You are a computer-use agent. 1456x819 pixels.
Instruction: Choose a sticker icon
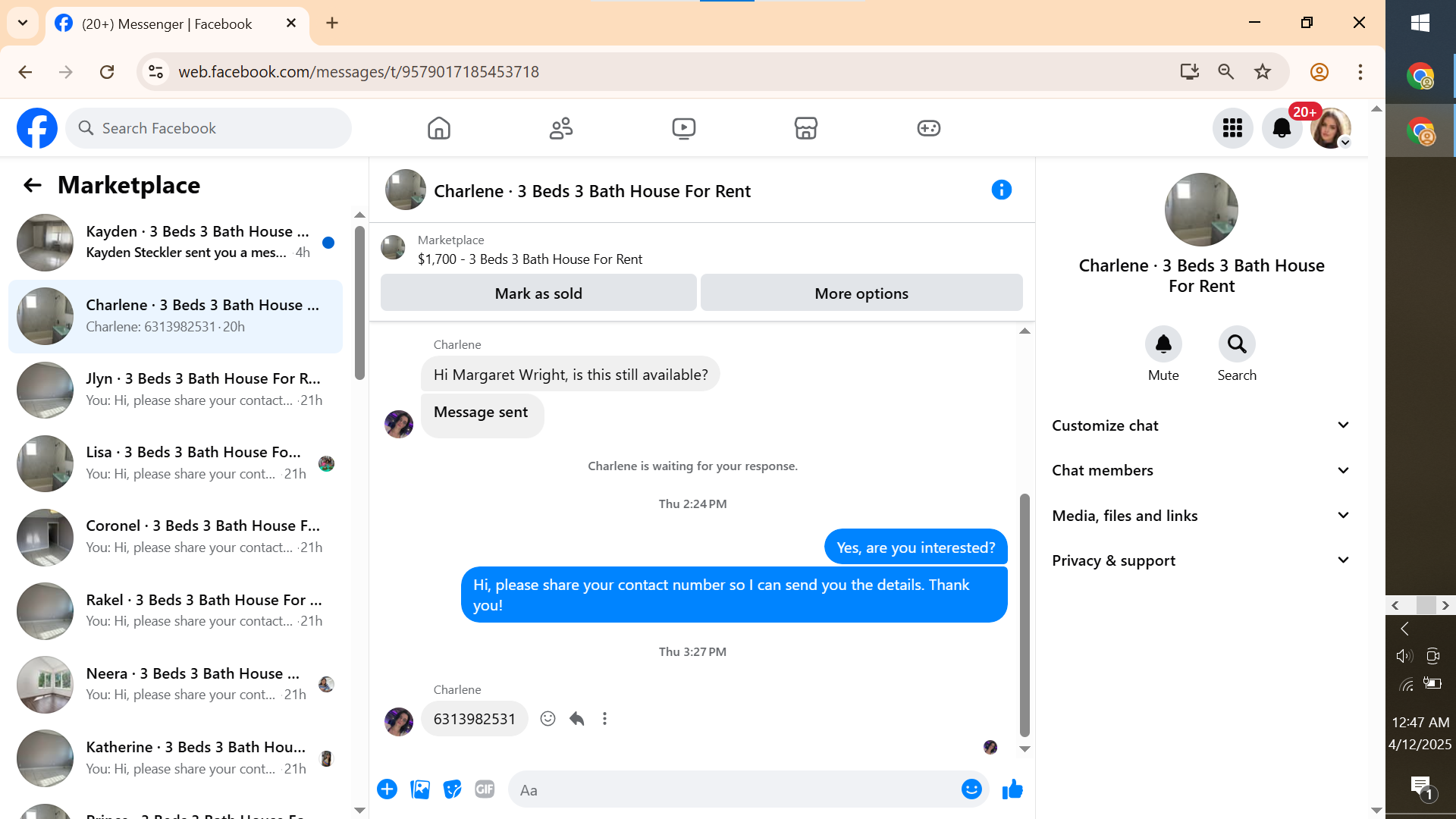point(453,789)
